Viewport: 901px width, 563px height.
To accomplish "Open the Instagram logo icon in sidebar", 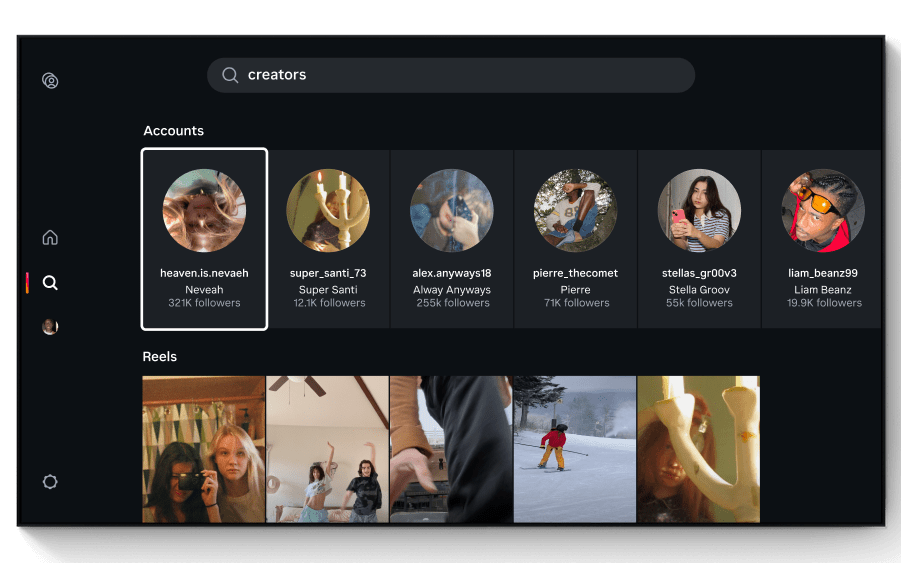I will point(50,81).
